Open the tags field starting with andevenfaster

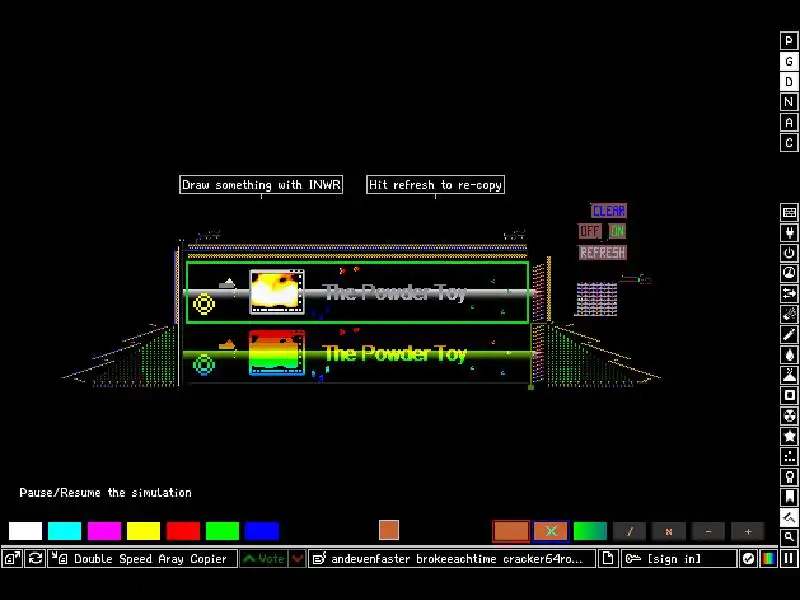(452, 559)
